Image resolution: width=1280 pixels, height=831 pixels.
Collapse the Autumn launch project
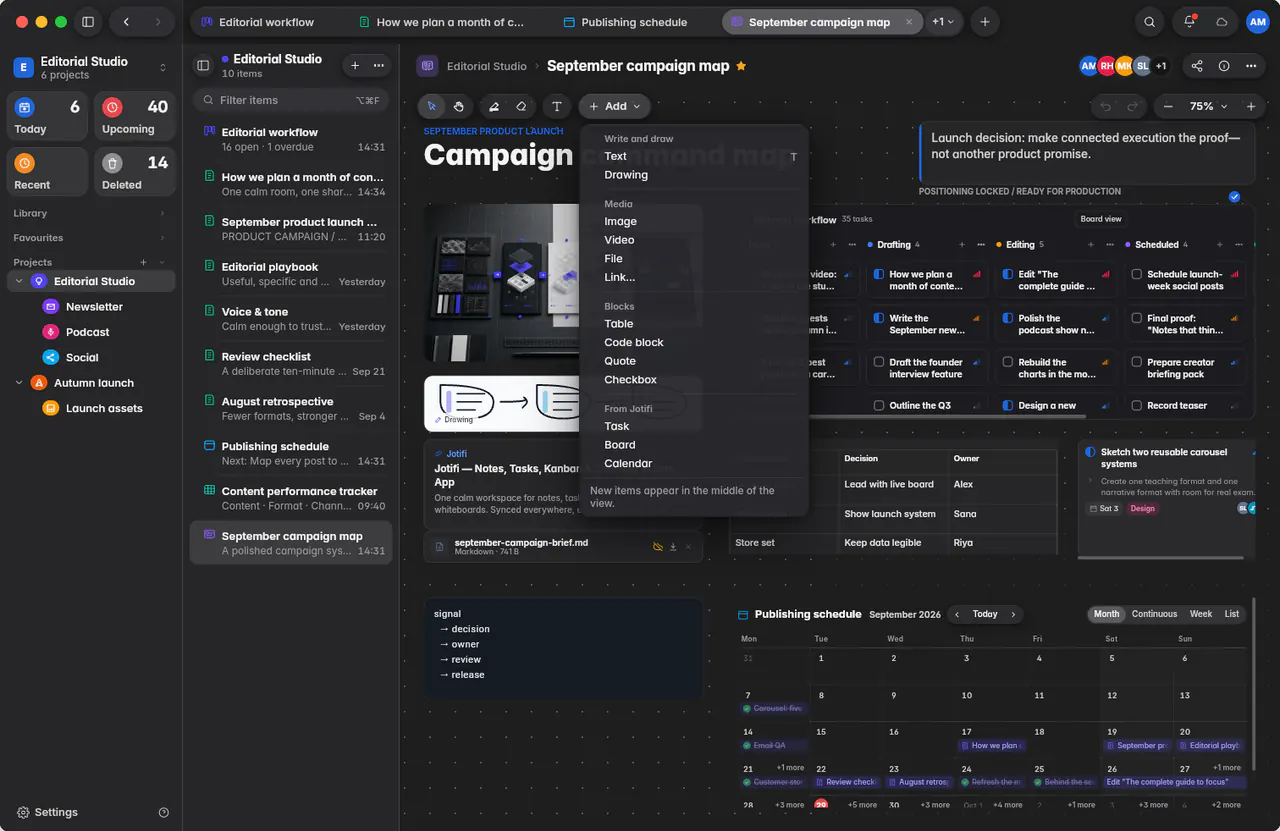19,383
